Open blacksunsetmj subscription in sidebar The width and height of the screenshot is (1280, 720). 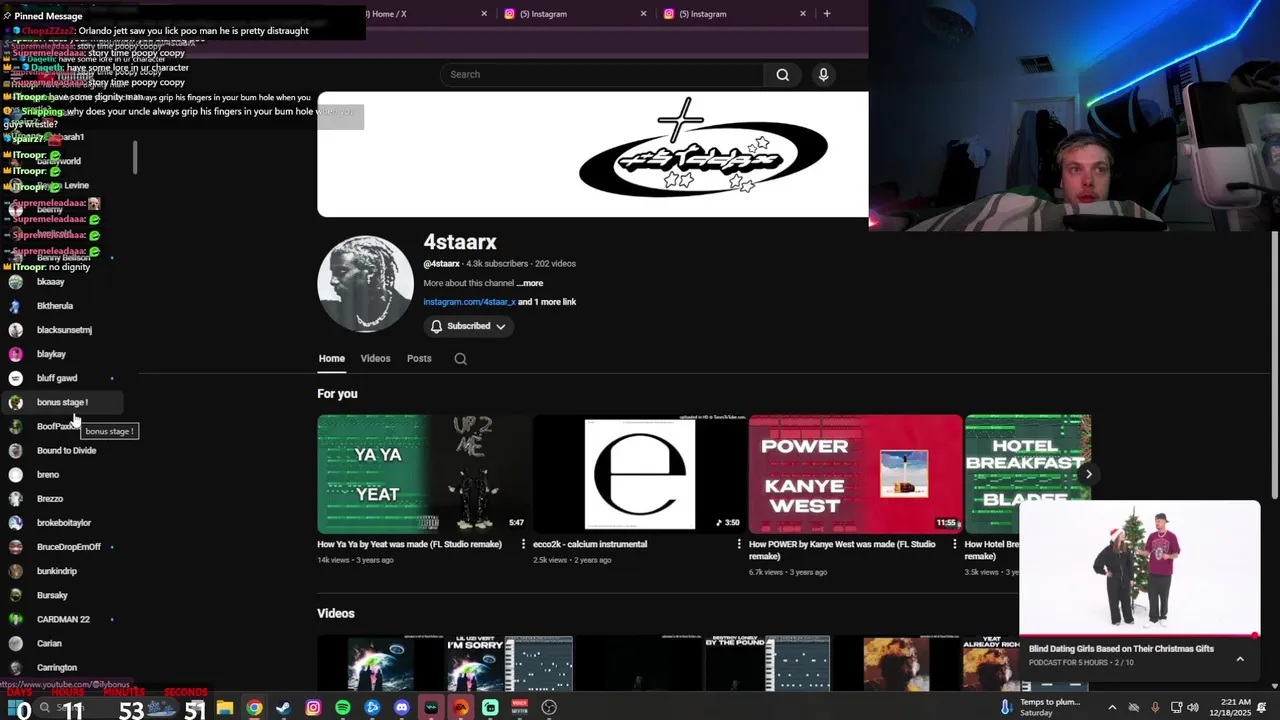point(62,330)
